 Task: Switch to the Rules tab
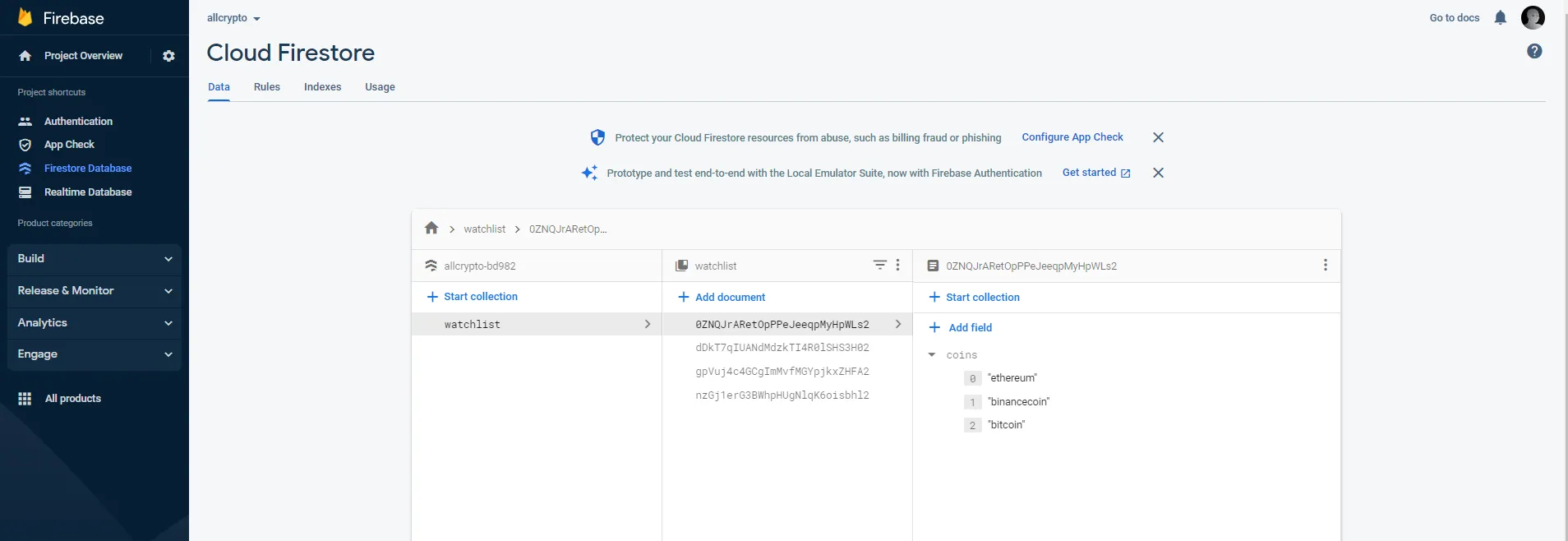266,87
